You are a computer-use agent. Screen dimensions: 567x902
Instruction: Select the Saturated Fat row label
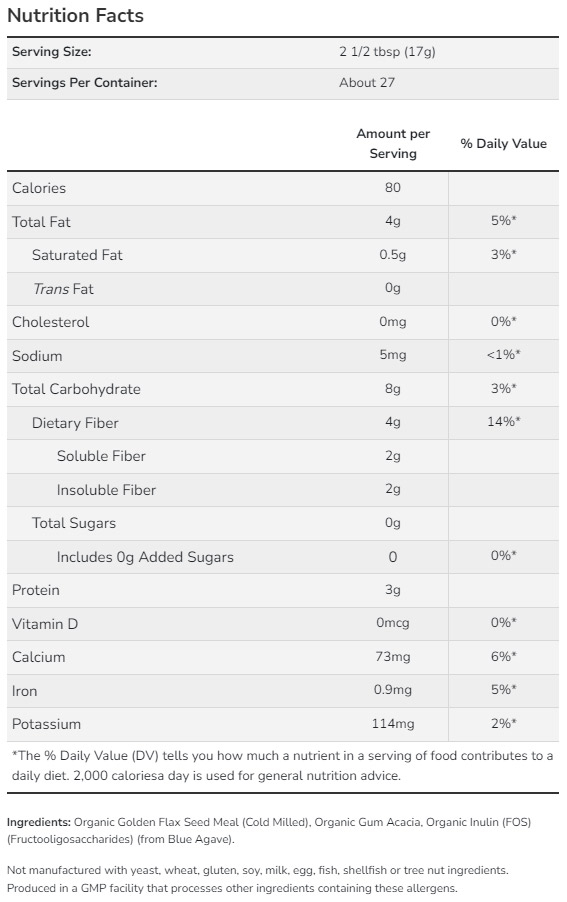tap(77, 255)
